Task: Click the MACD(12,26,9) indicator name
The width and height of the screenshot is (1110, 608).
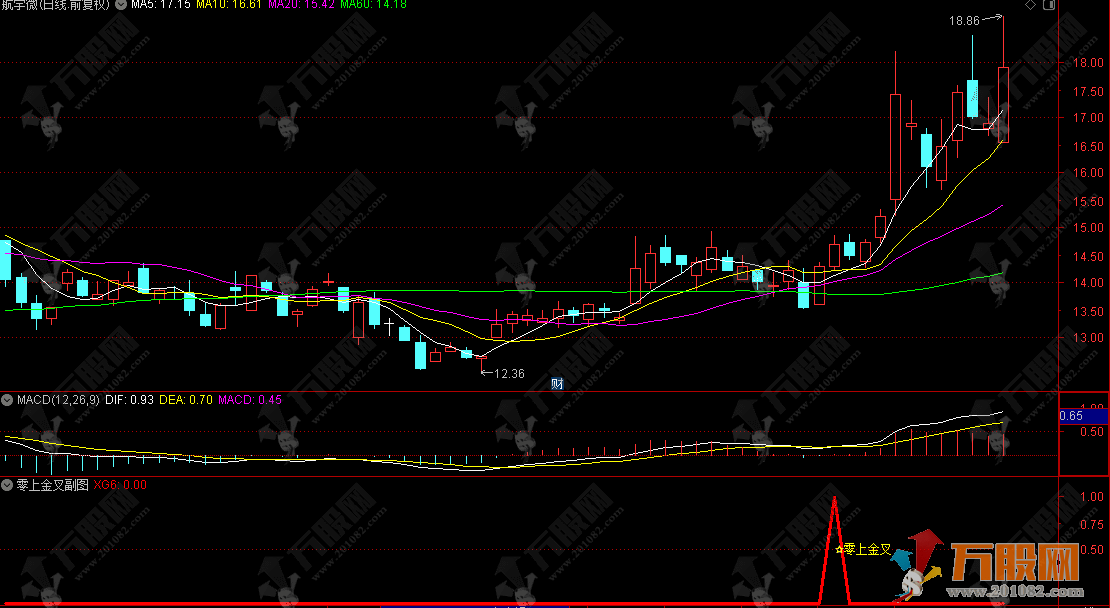Action: tap(58, 400)
